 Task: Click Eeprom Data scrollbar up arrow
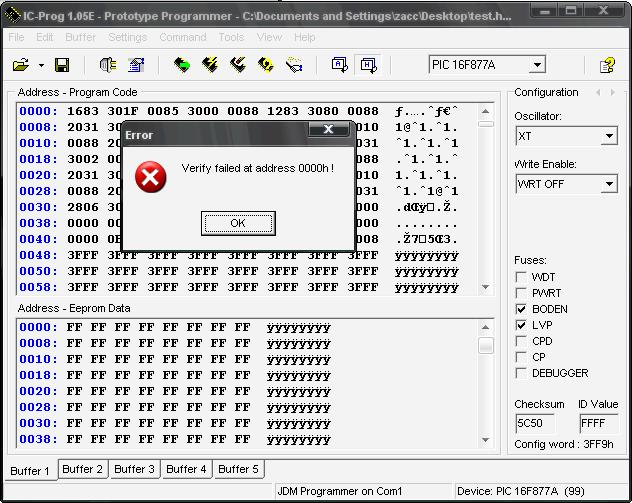pos(486,327)
